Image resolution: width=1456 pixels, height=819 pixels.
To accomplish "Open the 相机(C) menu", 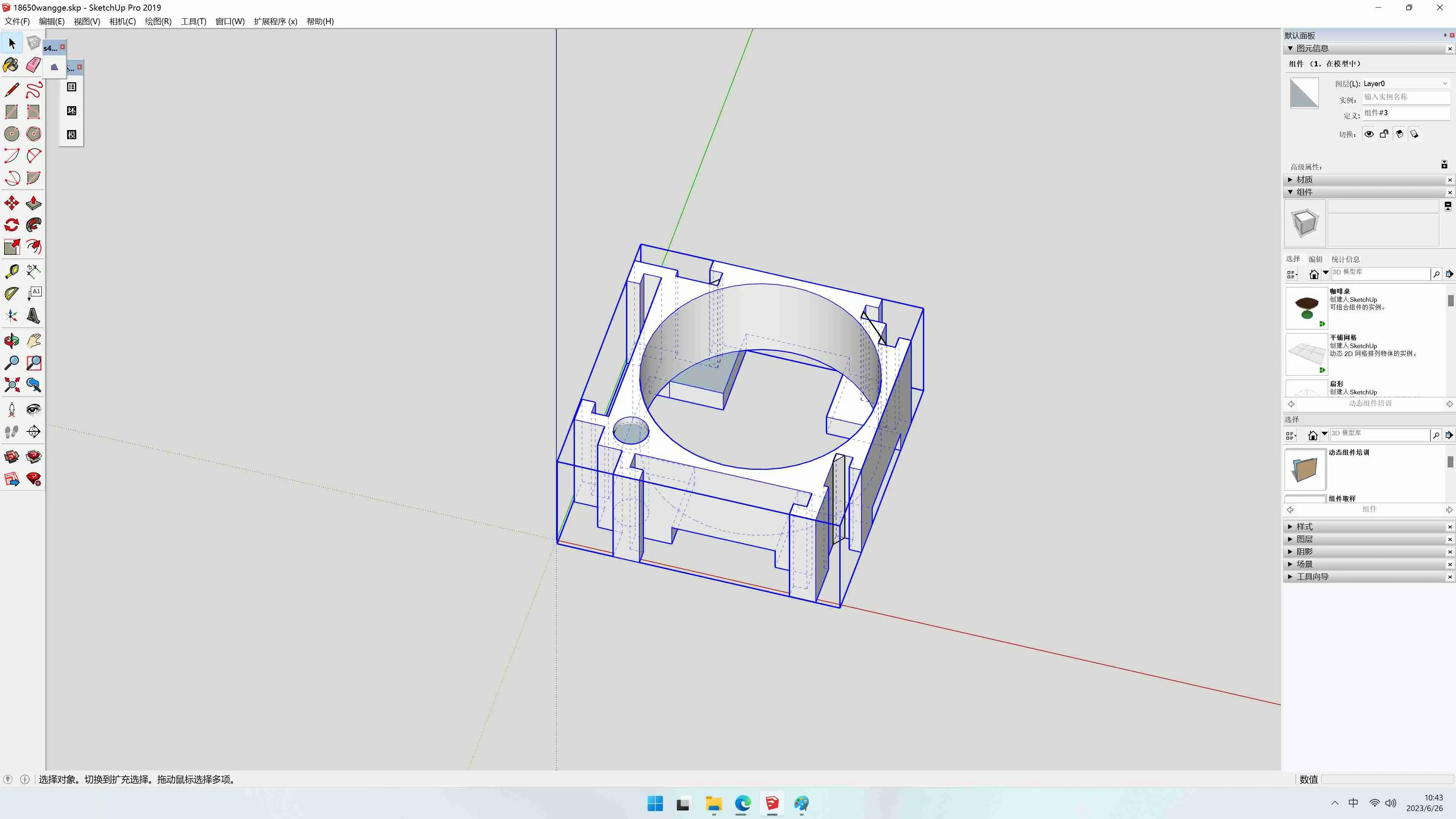I will (x=122, y=22).
